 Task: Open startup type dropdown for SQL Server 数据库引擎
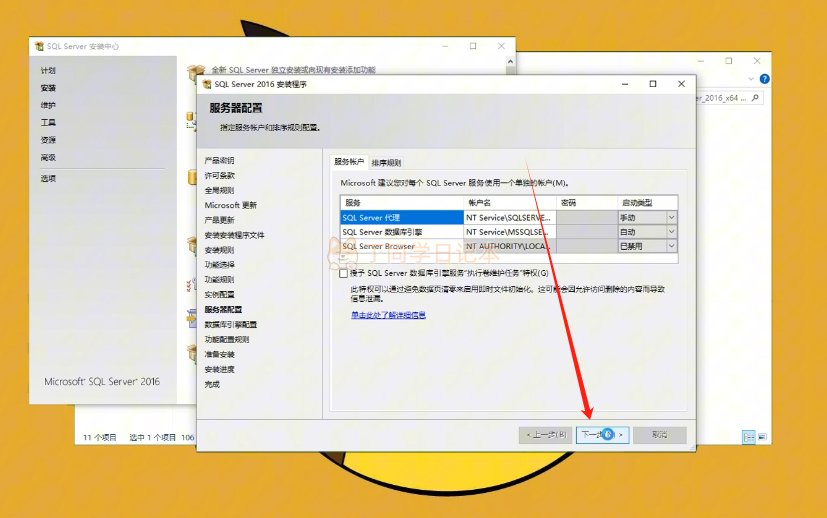tap(671, 232)
